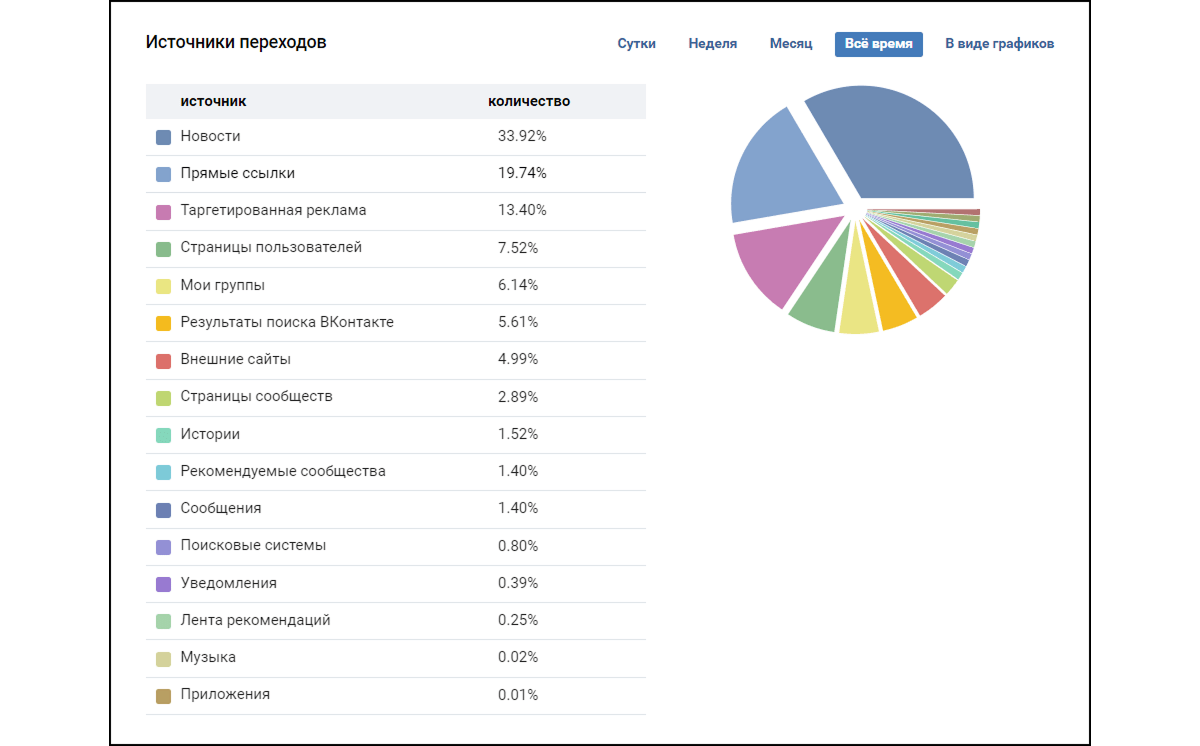Select the Неделя period tab
This screenshot has width=1200, height=746.
[712, 44]
